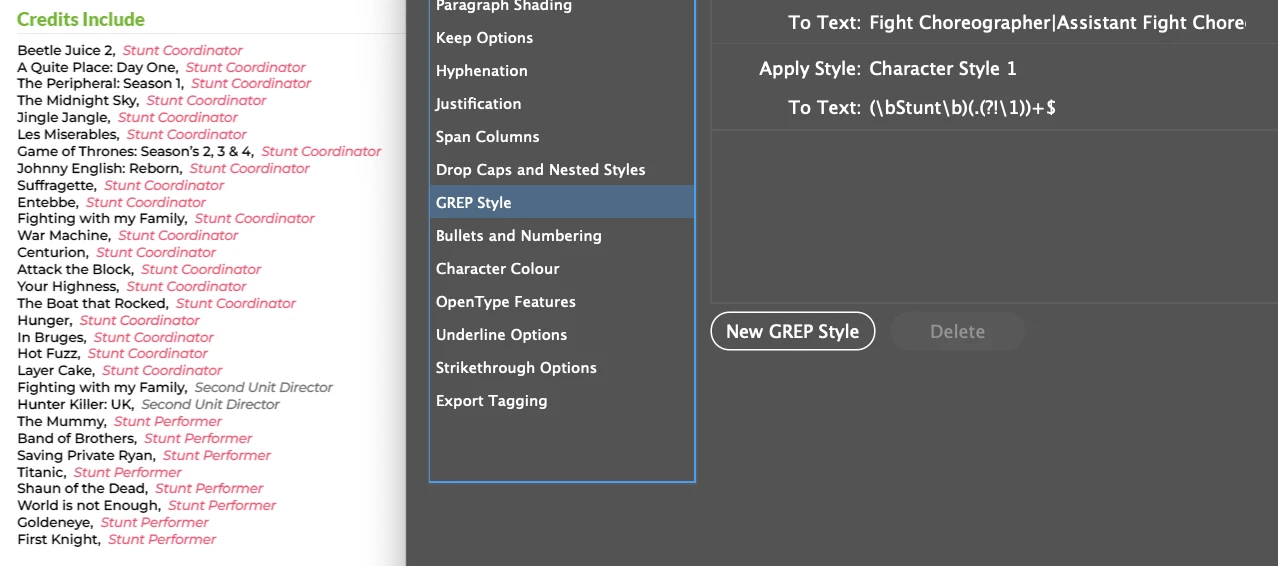Open the Apply Style Character Style 1 field
This screenshot has height=566, width=1278.
pos(942,69)
